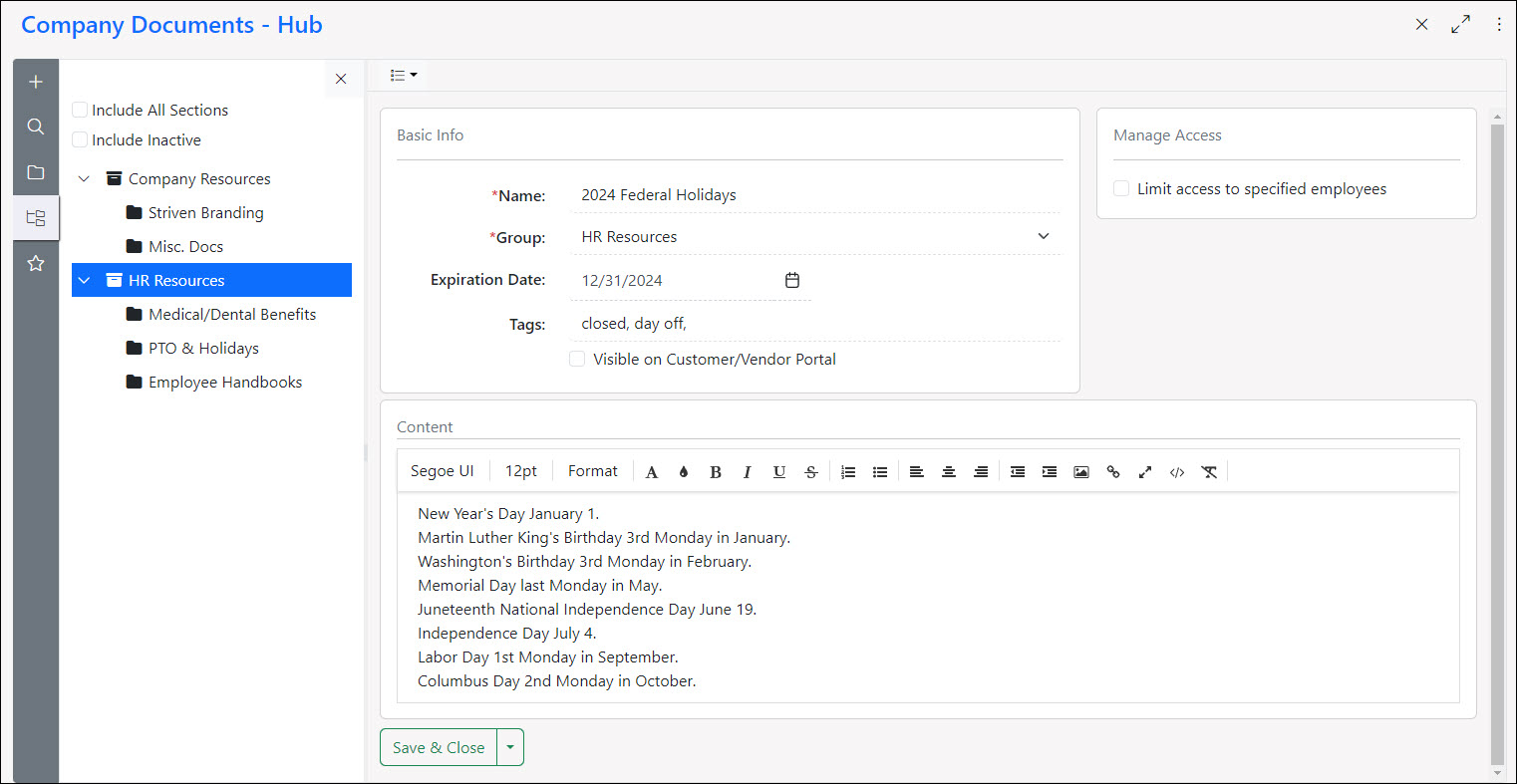
Task: Toggle italic formatting
Action: [x=747, y=472]
